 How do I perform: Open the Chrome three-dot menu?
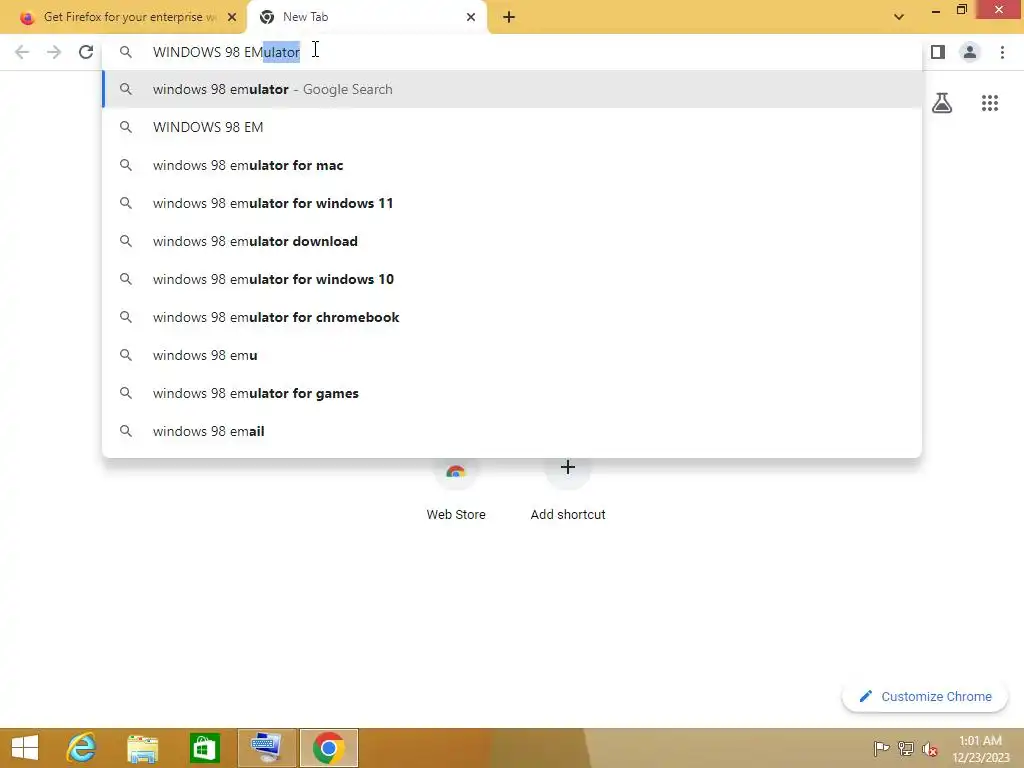click(1002, 52)
